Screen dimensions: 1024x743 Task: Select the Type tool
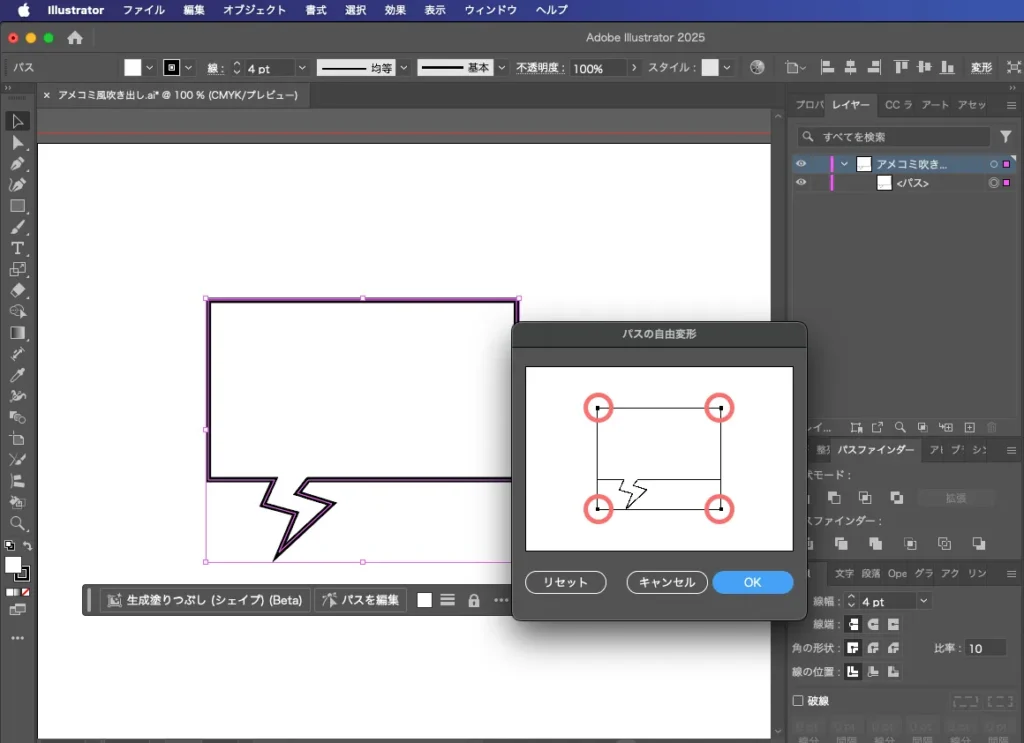point(17,248)
